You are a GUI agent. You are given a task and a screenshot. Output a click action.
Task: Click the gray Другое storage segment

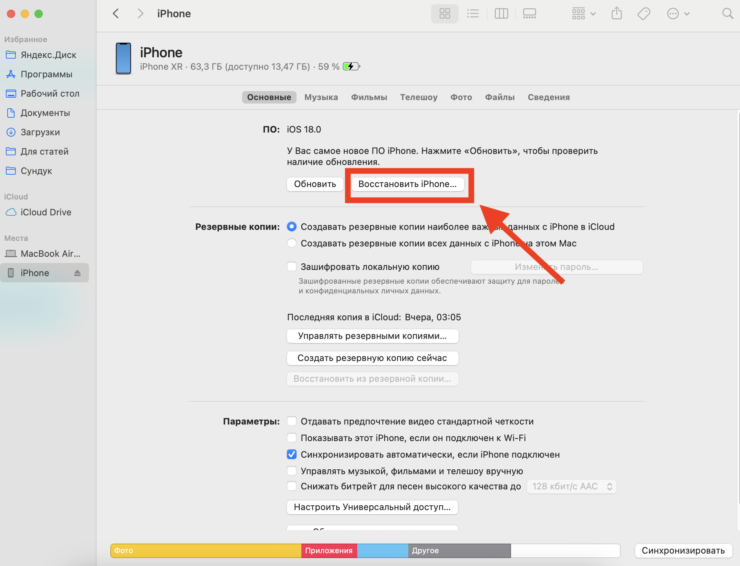click(459, 550)
